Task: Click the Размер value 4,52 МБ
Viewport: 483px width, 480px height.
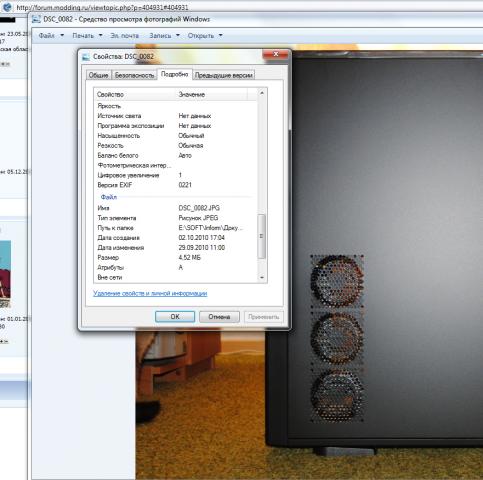Action: (189, 258)
